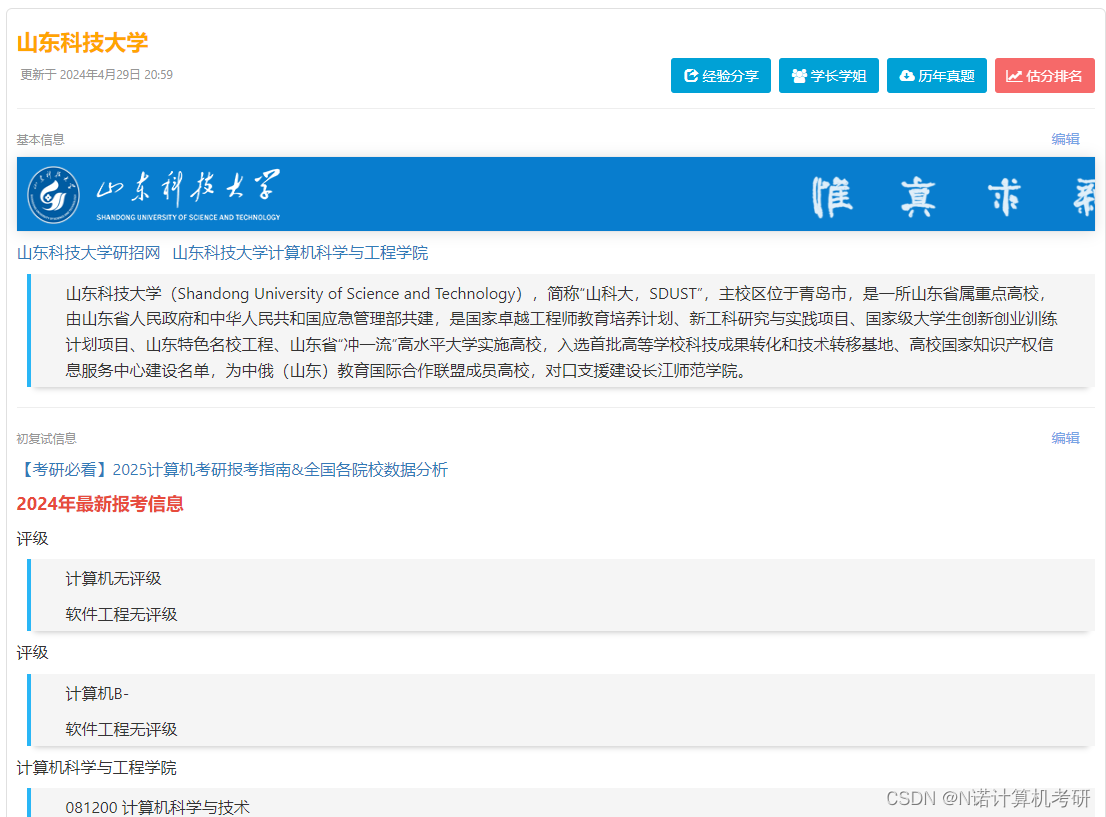This screenshot has width=1106, height=817.
Task: Click the 学长学姐 button
Action: (x=829, y=75)
